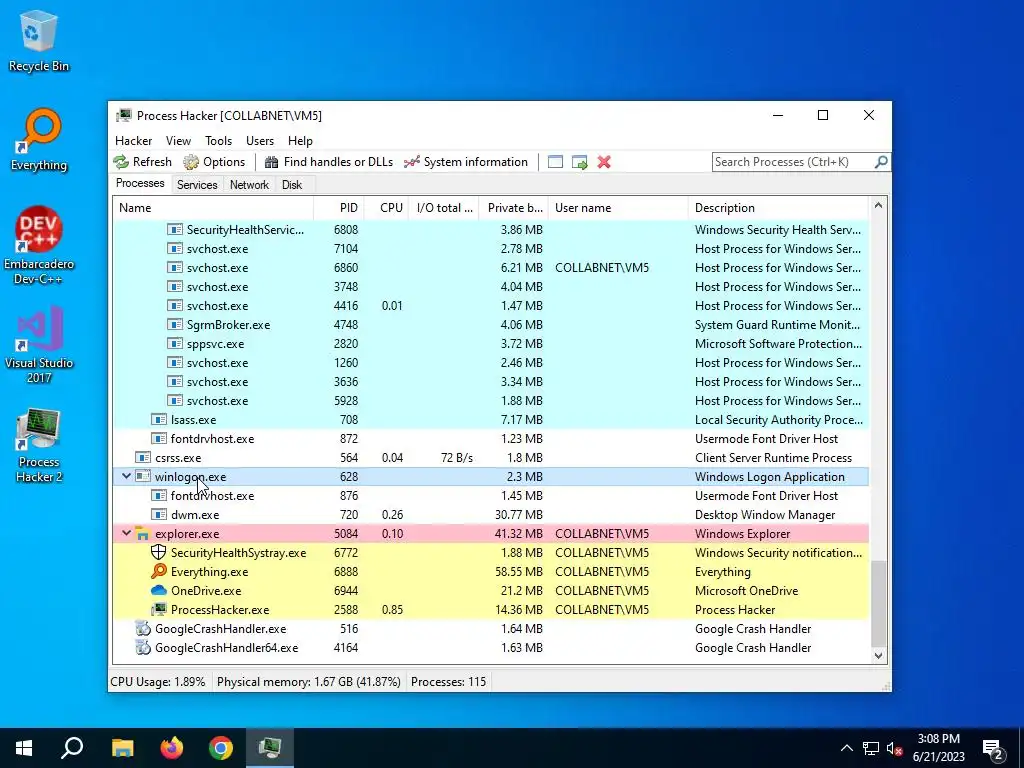
Task: Click the GoogleCrashHandler.exe icon
Action: coord(142,628)
